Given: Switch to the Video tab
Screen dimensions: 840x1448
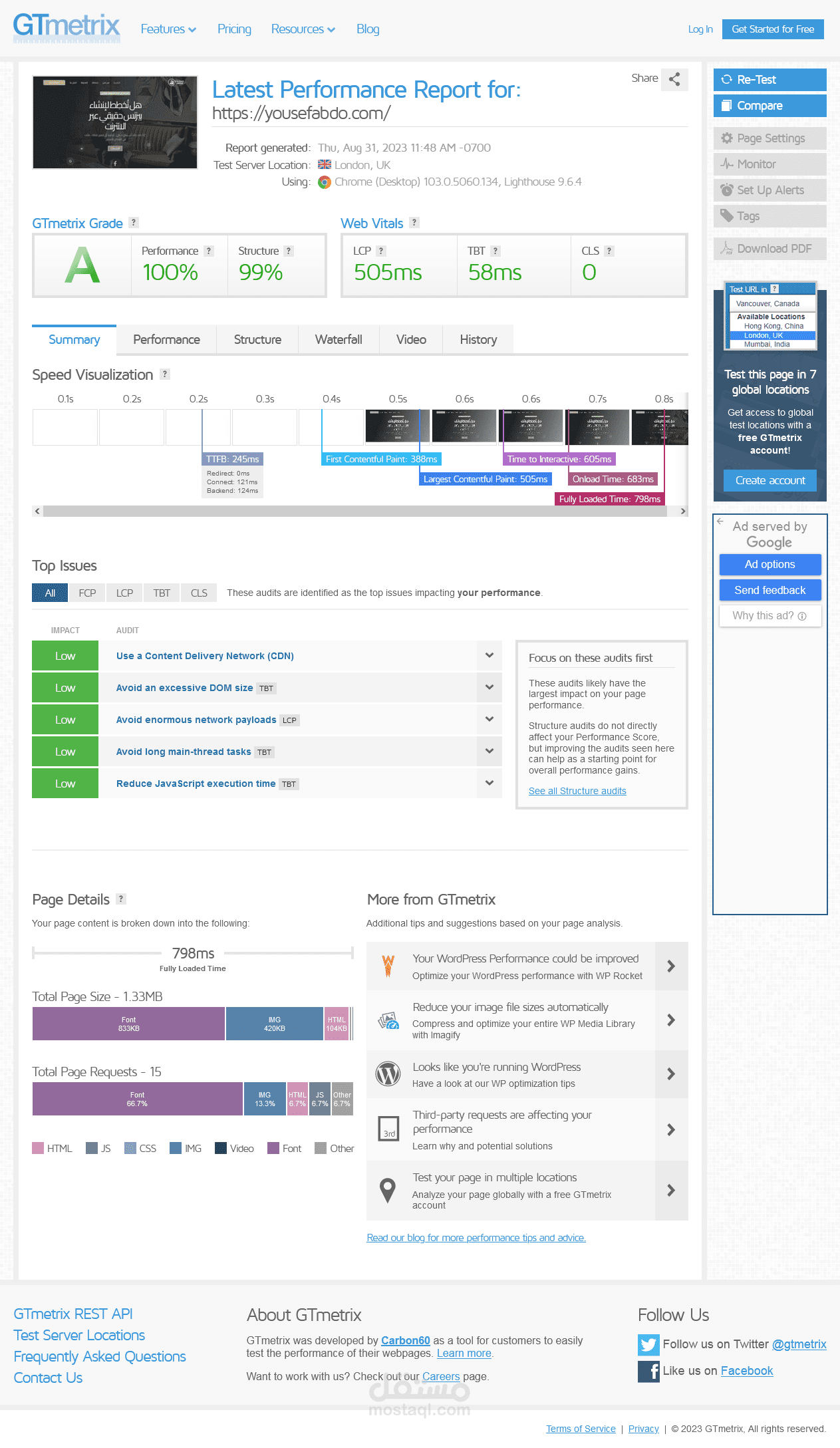Looking at the screenshot, I should [411, 339].
